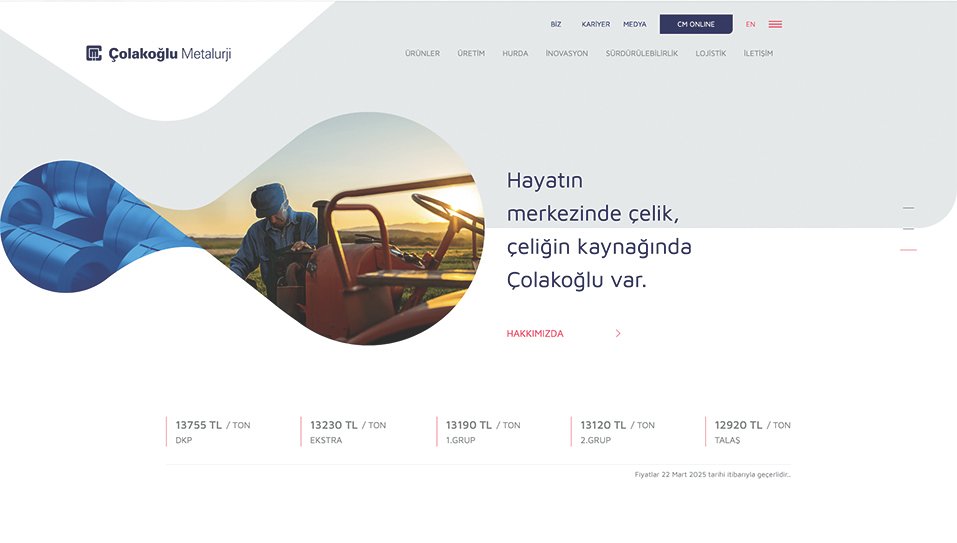This screenshot has width=957, height=543.
Task: Open the KARİYER menu item
Action: (596, 24)
